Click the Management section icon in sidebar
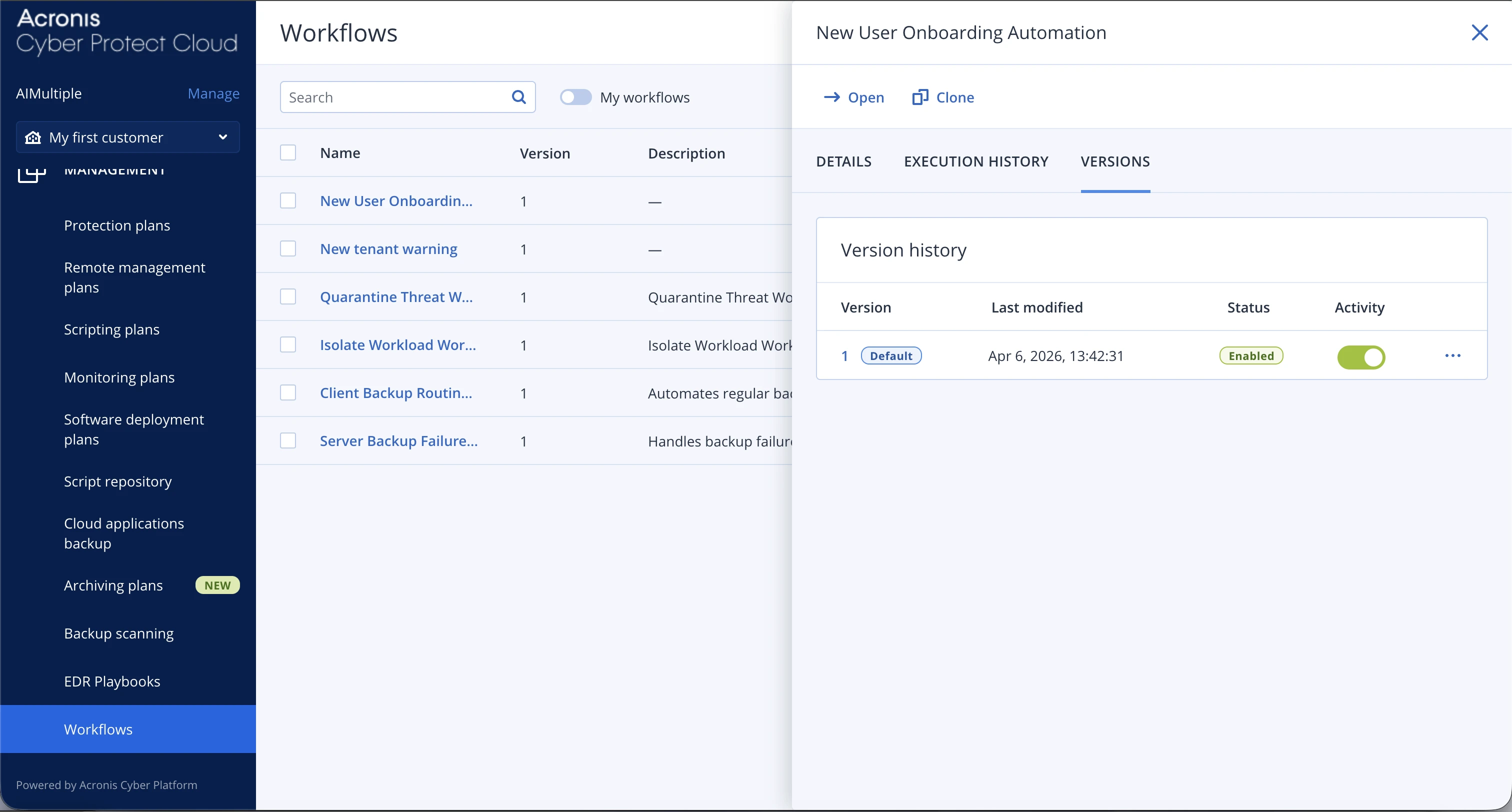 [x=31, y=174]
